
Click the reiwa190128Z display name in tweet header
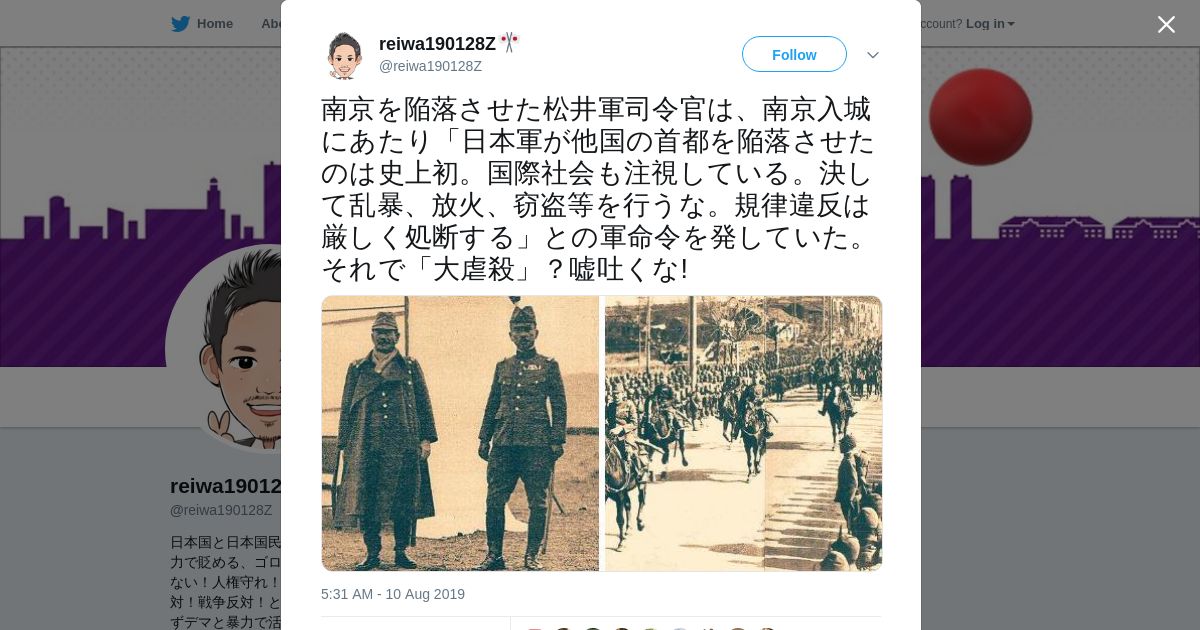[437, 43]
